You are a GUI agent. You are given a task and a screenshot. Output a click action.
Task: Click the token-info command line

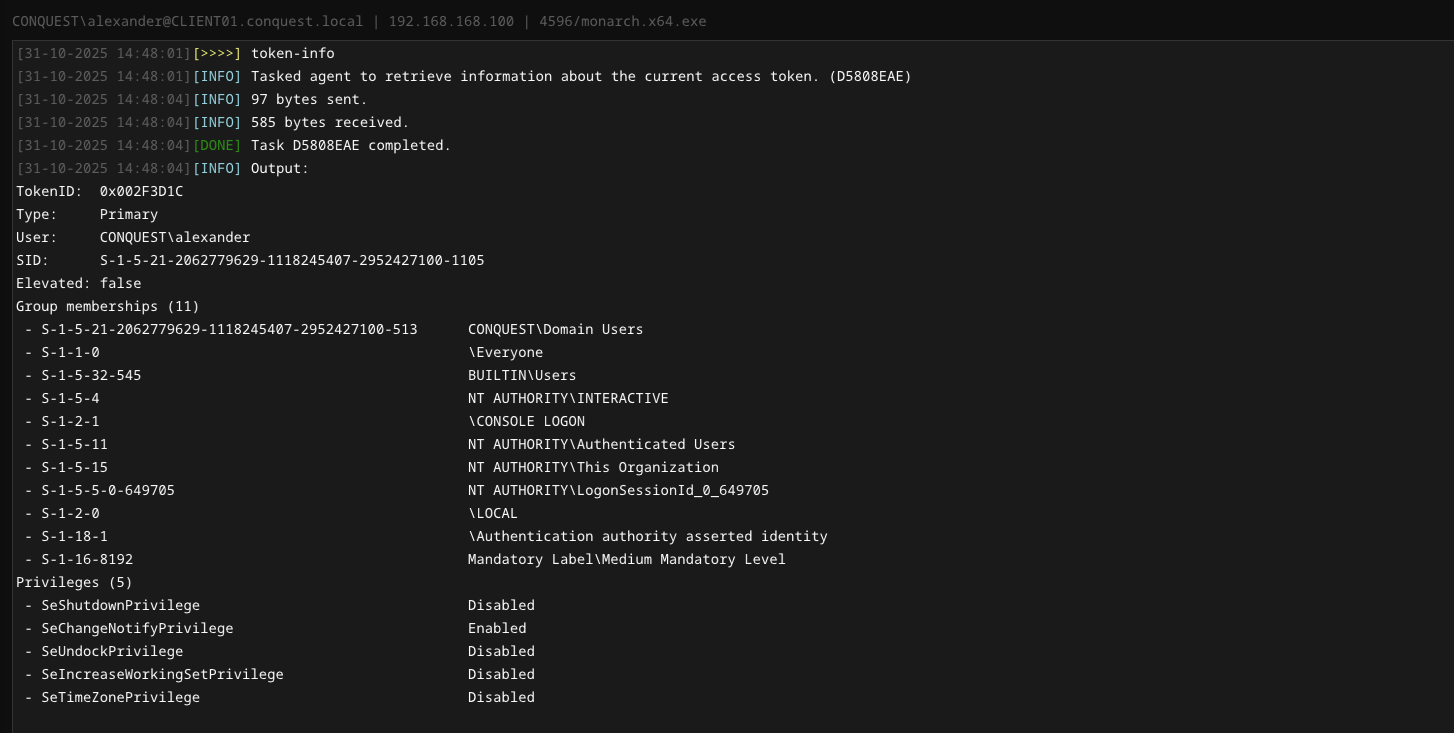point(292,53)
